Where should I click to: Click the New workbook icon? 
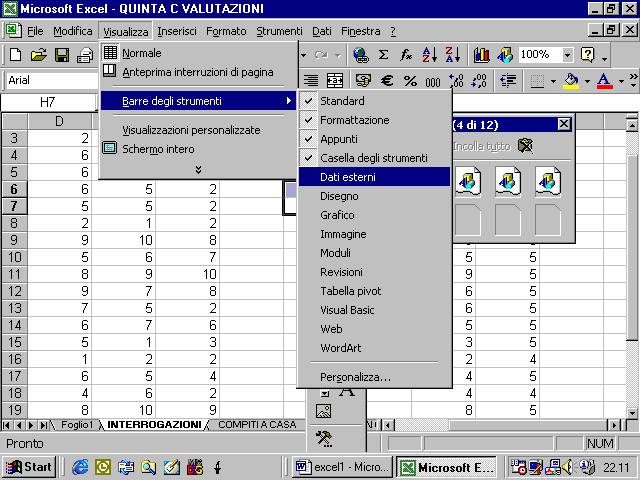16,55
